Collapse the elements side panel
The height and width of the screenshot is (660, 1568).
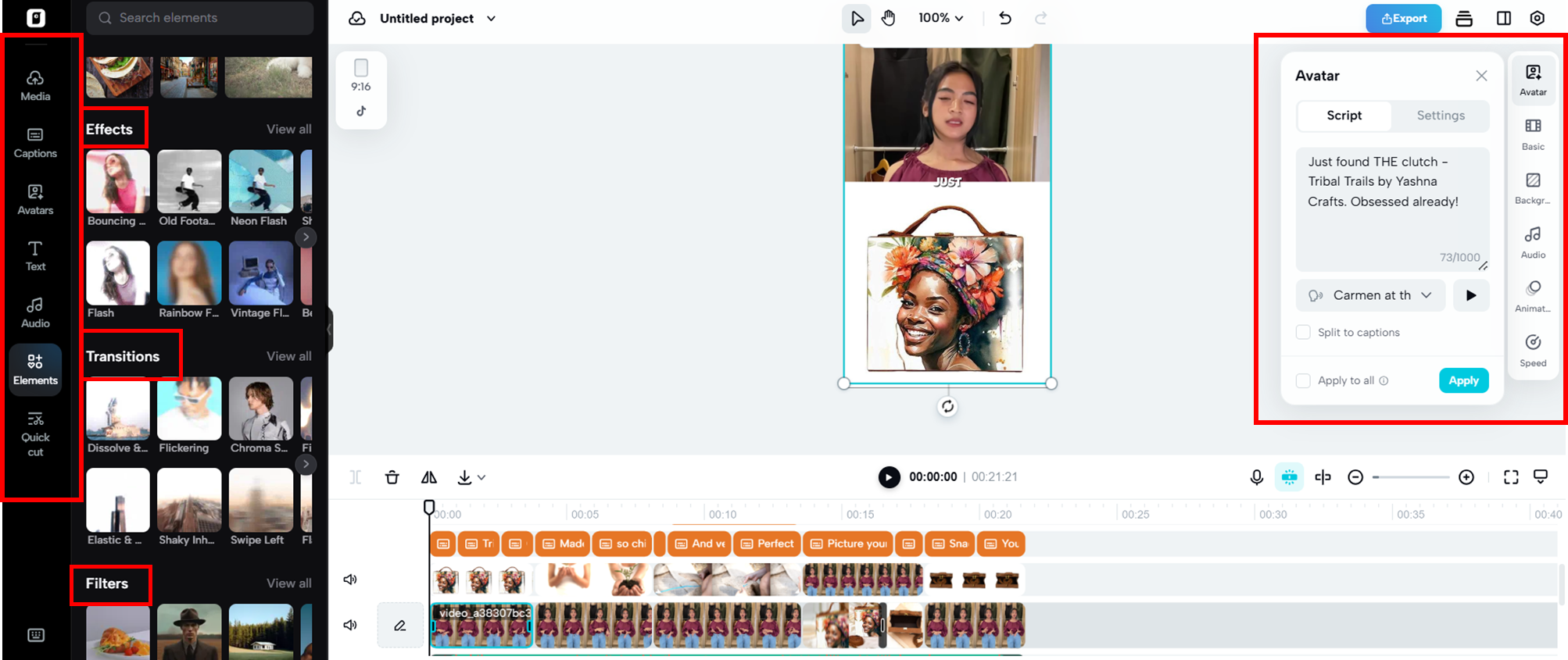(x=330, y=330)
